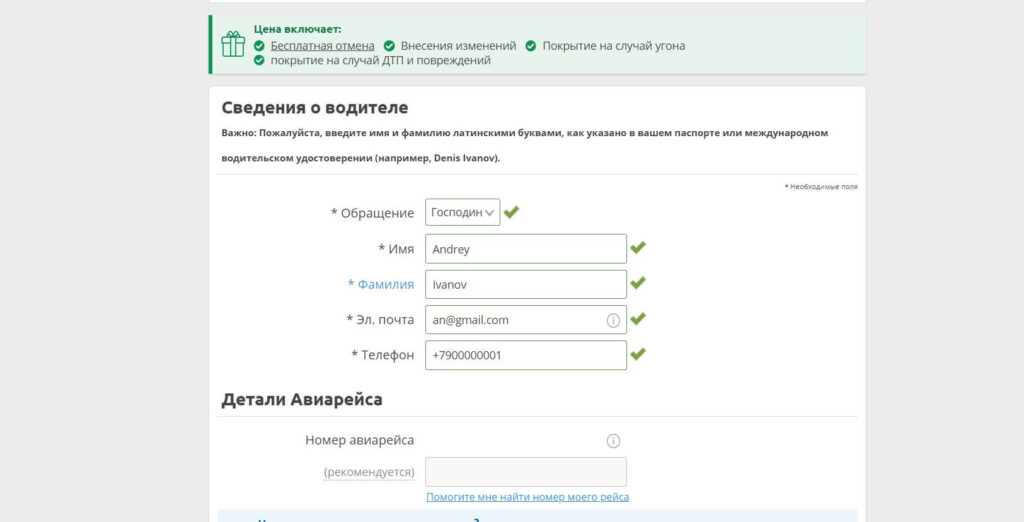Click check icon before Бесплатная отмена
This screenshot has height=522, width=1024.
pyautogui.click(x=259, y=46)
